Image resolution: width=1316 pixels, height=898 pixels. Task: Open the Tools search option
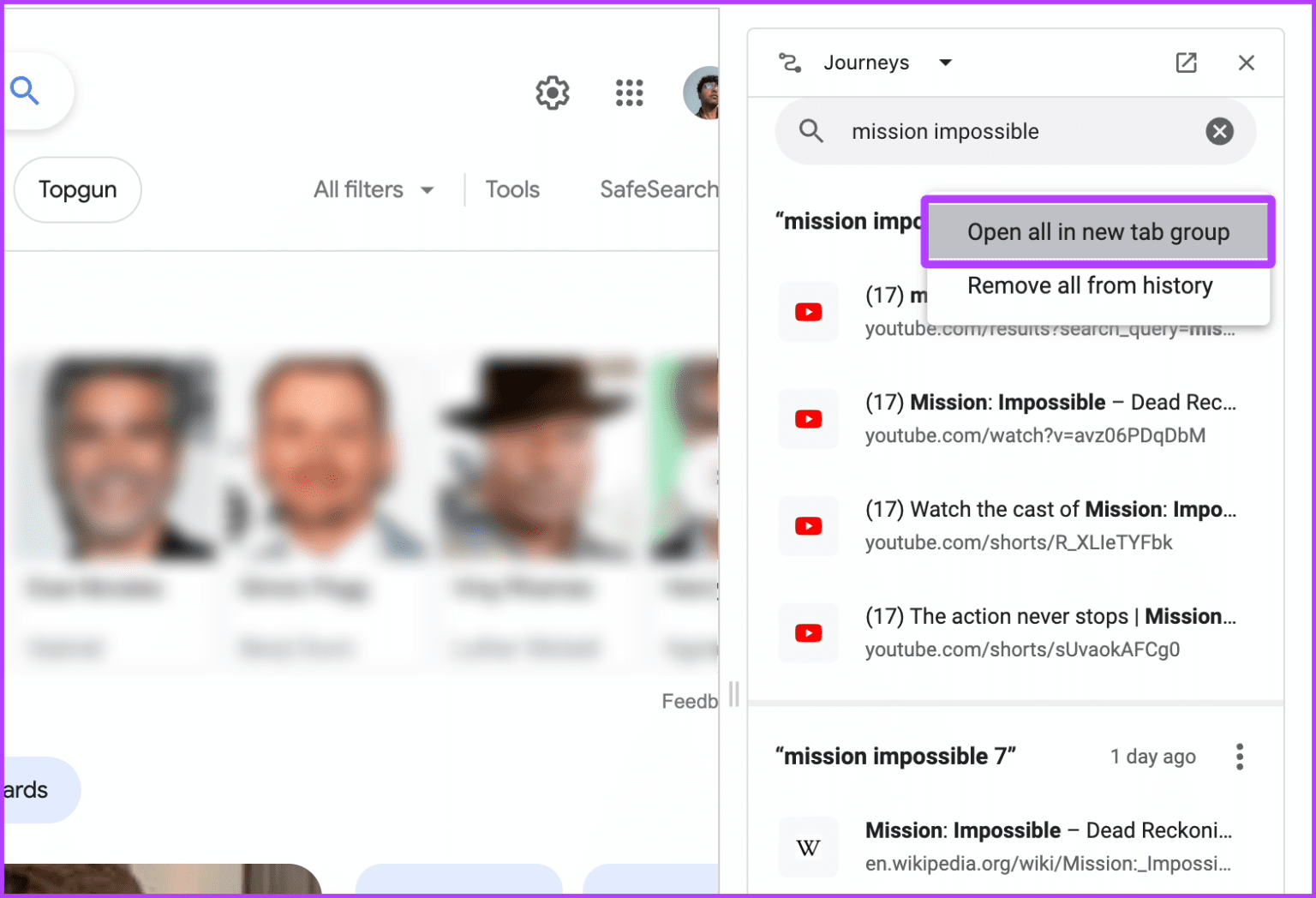point(512,189)
